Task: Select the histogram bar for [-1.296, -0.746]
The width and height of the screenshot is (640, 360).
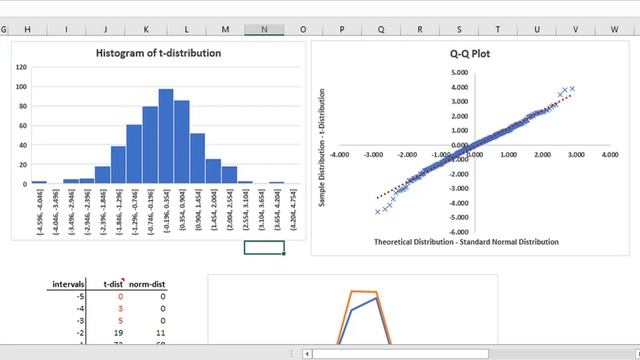Action: (134, 154)
